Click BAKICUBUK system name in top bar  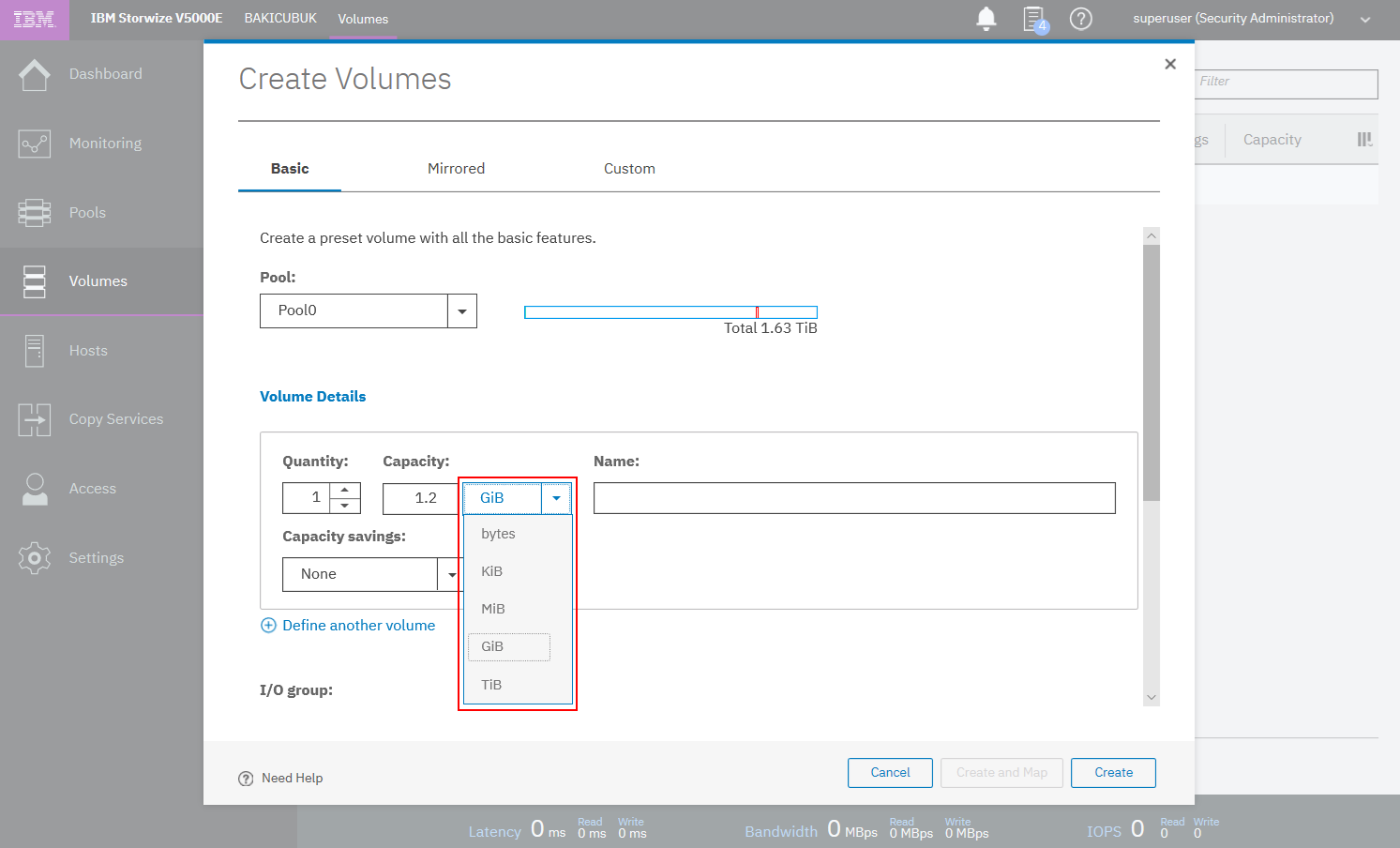pyautogui.click(x=280, y=18)
